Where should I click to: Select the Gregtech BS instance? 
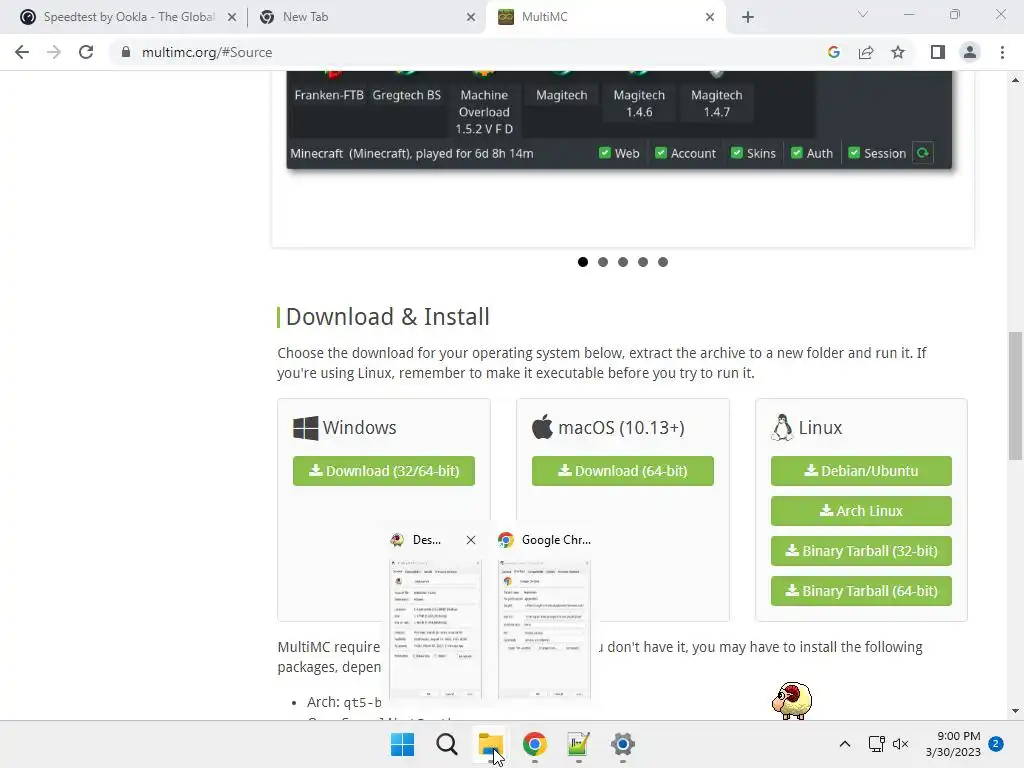tap(406, 95)
